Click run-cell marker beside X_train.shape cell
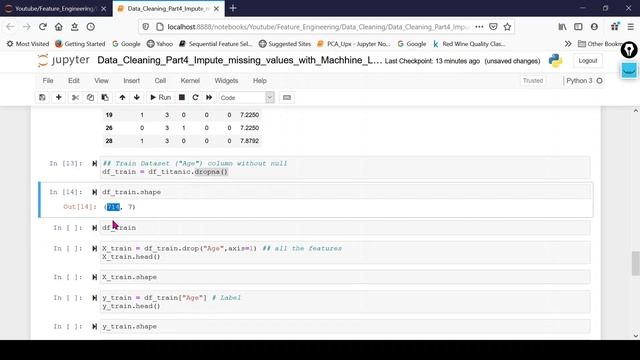Screen dimensions: 640x360 [94, 277]
